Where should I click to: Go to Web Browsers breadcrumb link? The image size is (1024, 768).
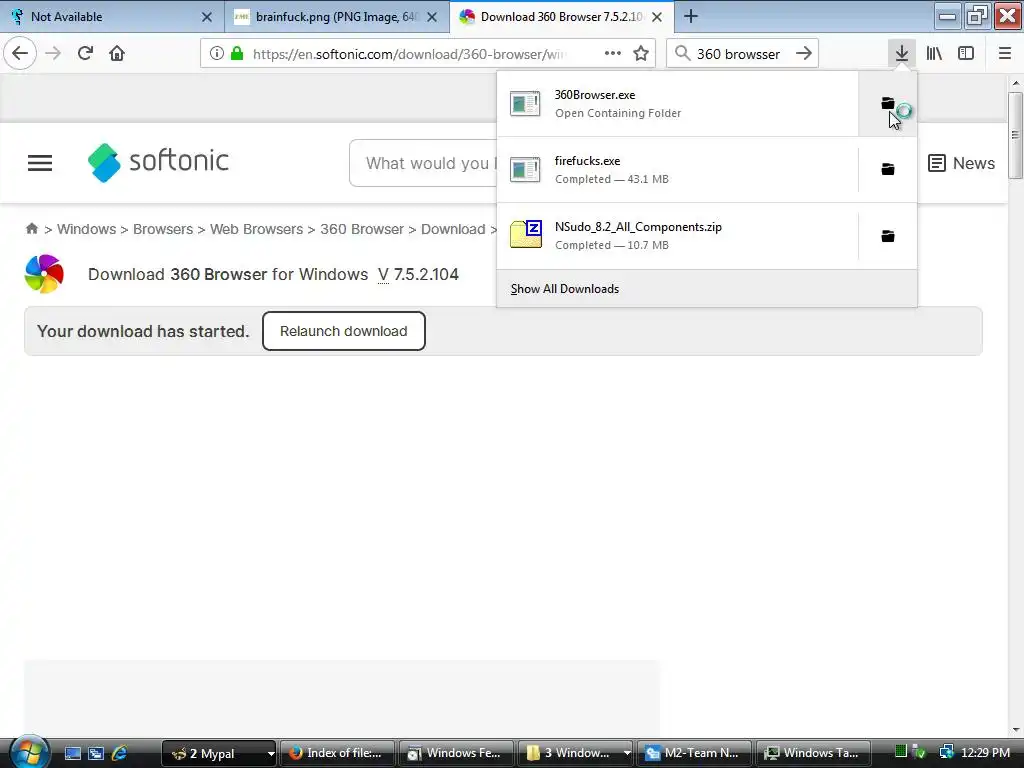256,229
